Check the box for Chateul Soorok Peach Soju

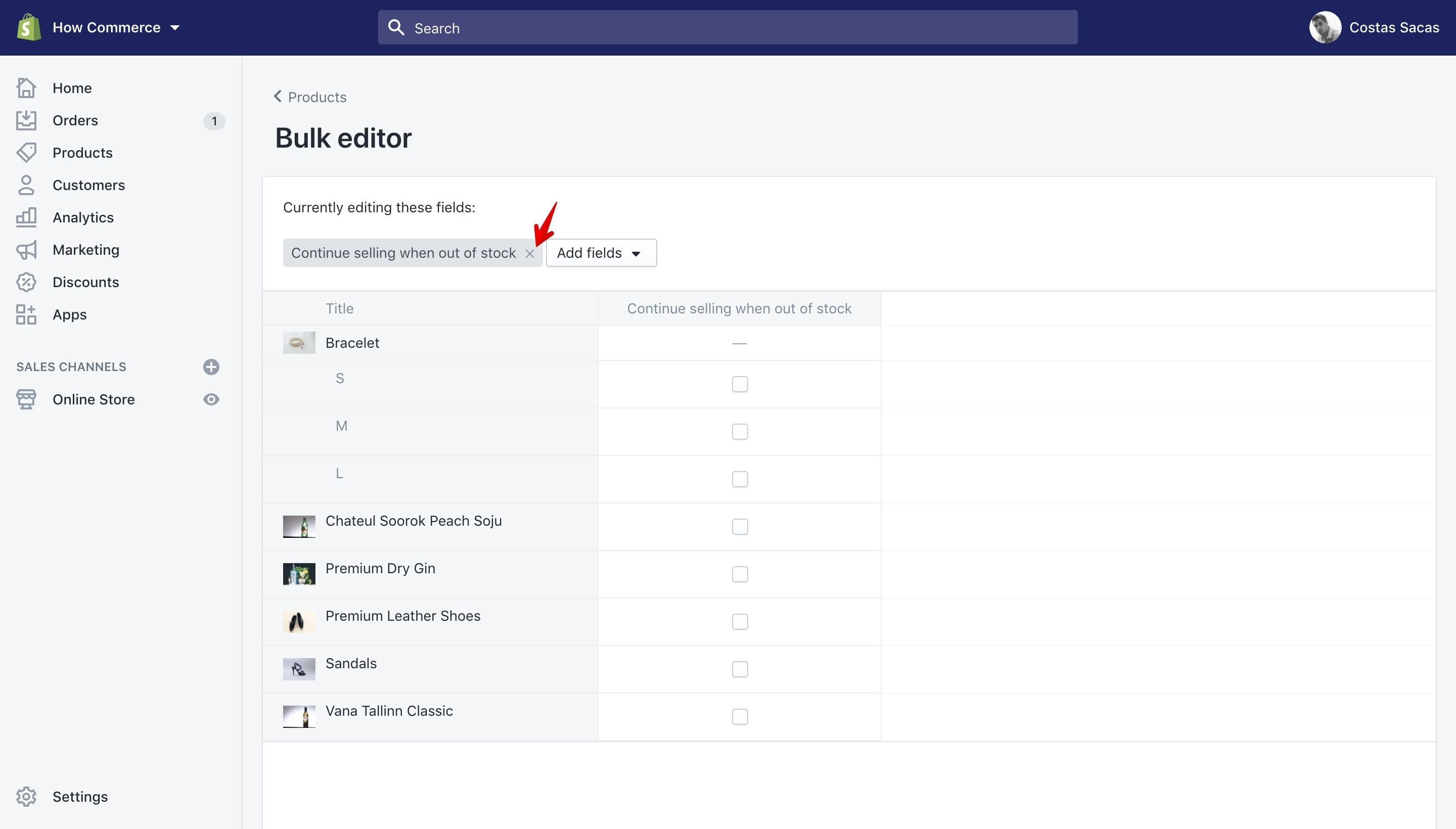[x=740, y=527]
